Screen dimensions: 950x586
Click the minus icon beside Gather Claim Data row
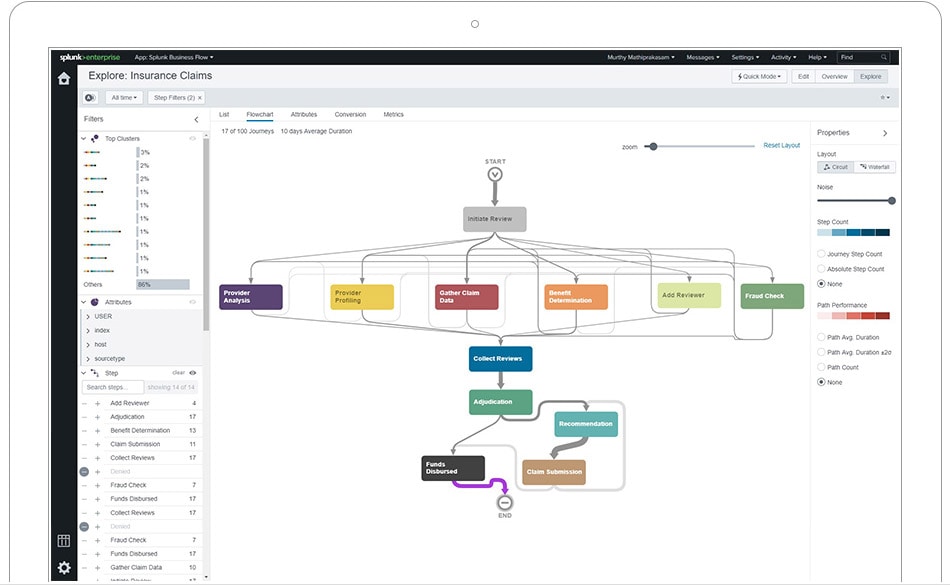tap(84, 568)
